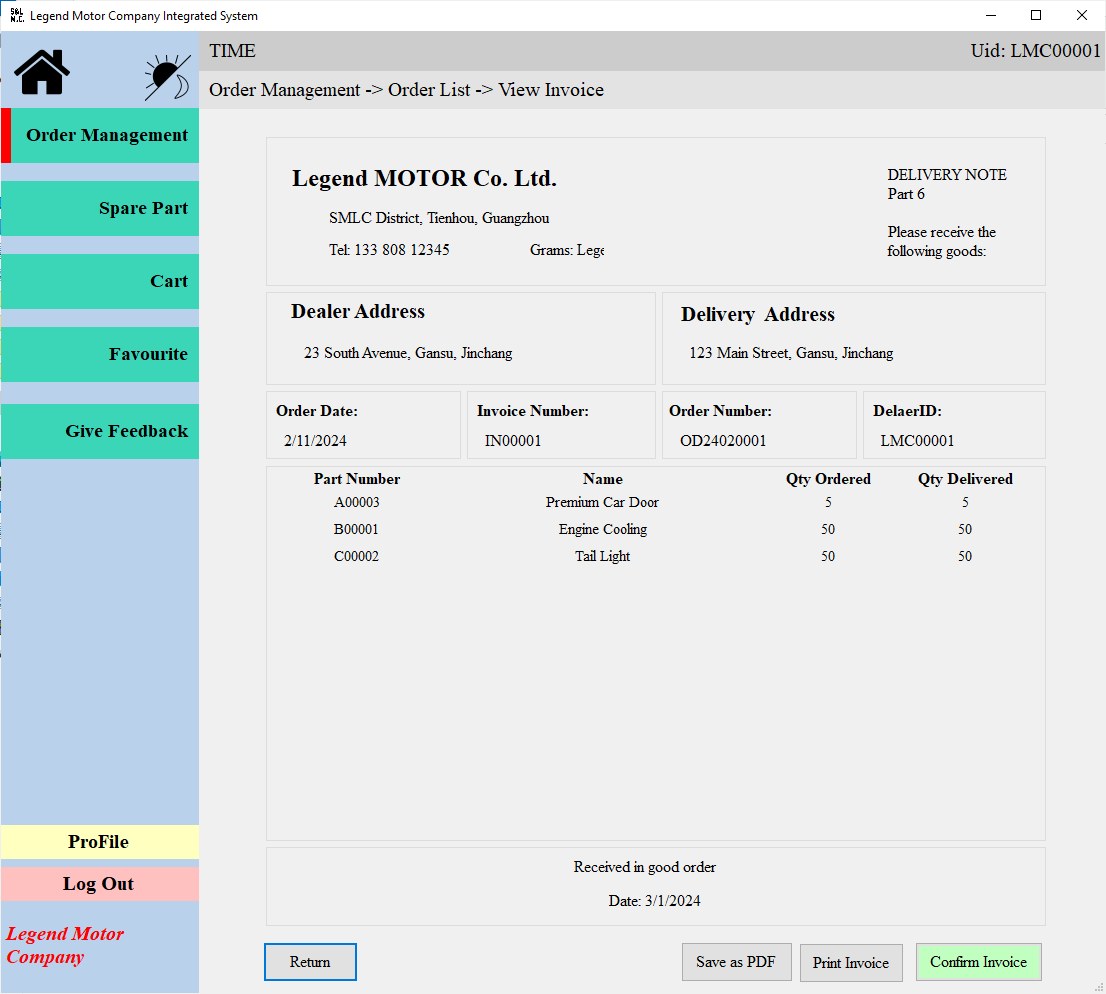Image resolution: width=1106 pixels, height=994 pixels.
Task: Click the Home house icon
Action: click(x=42, y=72)
